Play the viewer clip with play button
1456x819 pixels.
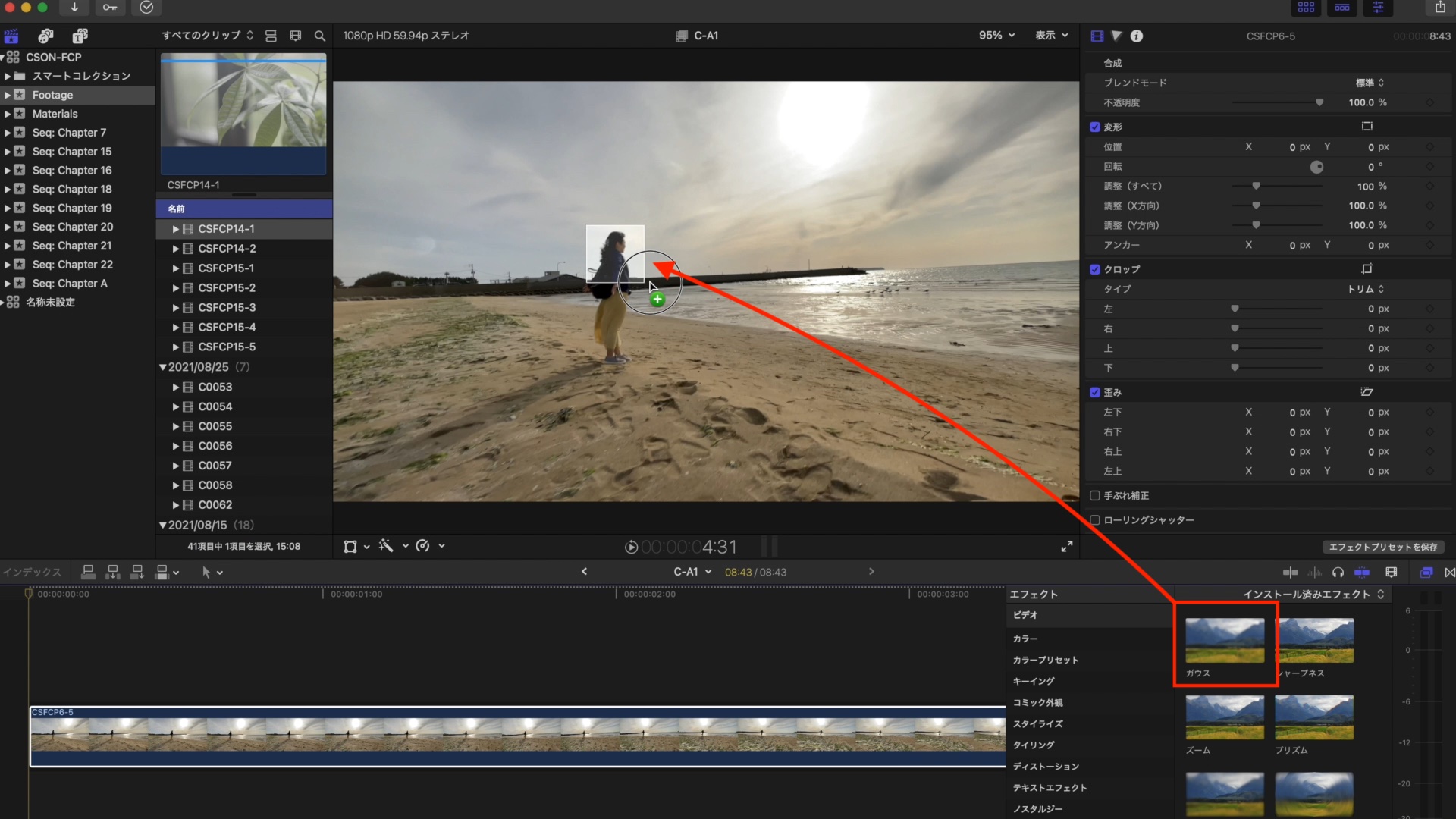pos(631,547)
